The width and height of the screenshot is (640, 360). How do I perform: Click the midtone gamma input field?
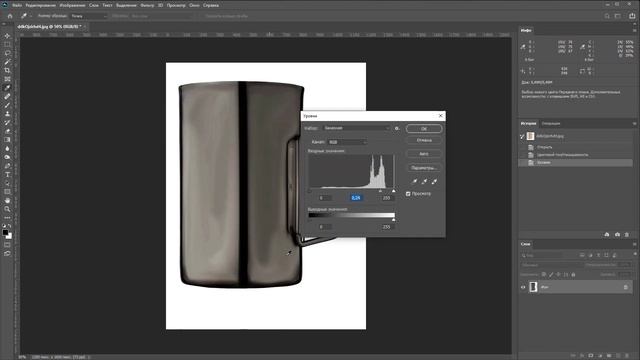(x=356, y=198)
